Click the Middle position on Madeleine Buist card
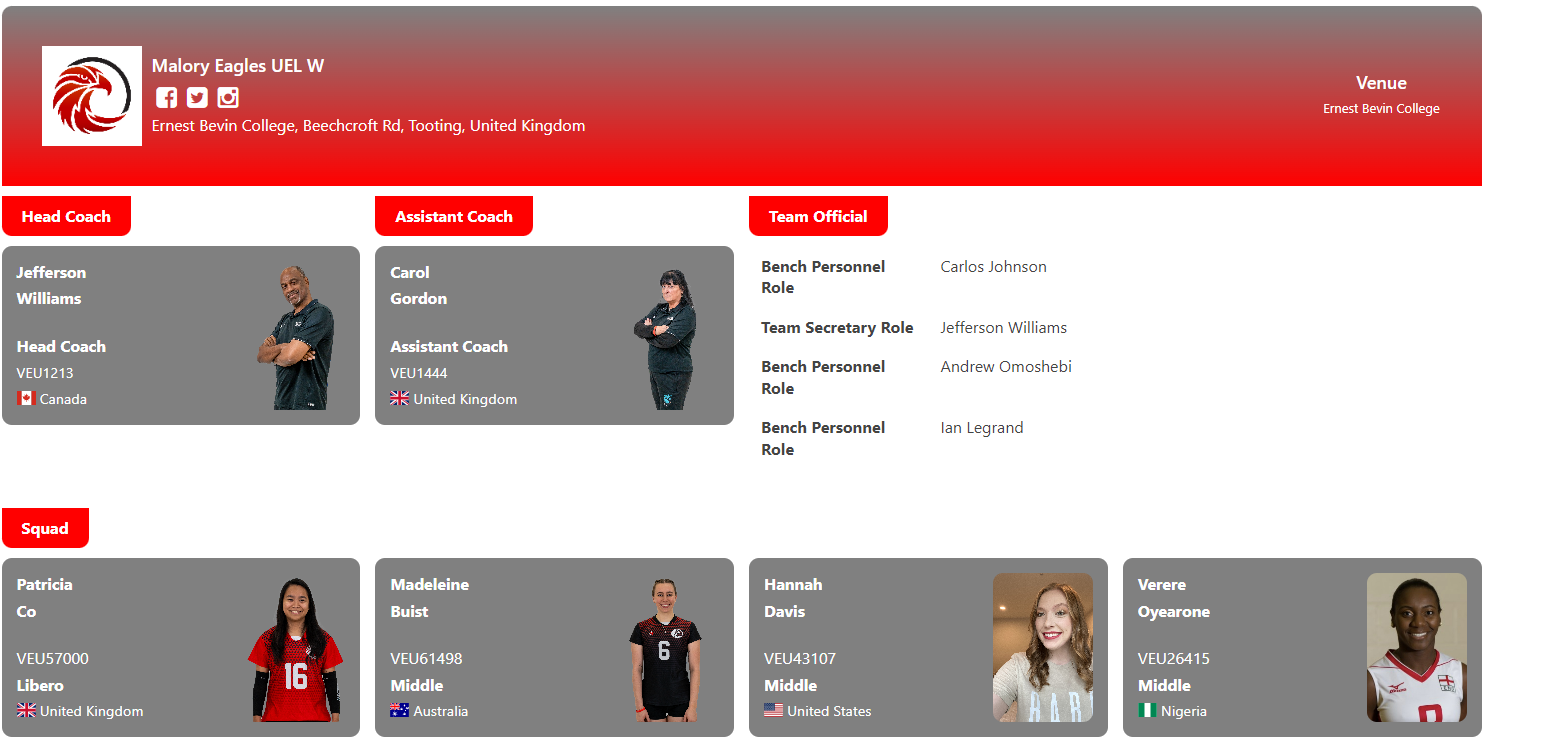 point(417,685)
